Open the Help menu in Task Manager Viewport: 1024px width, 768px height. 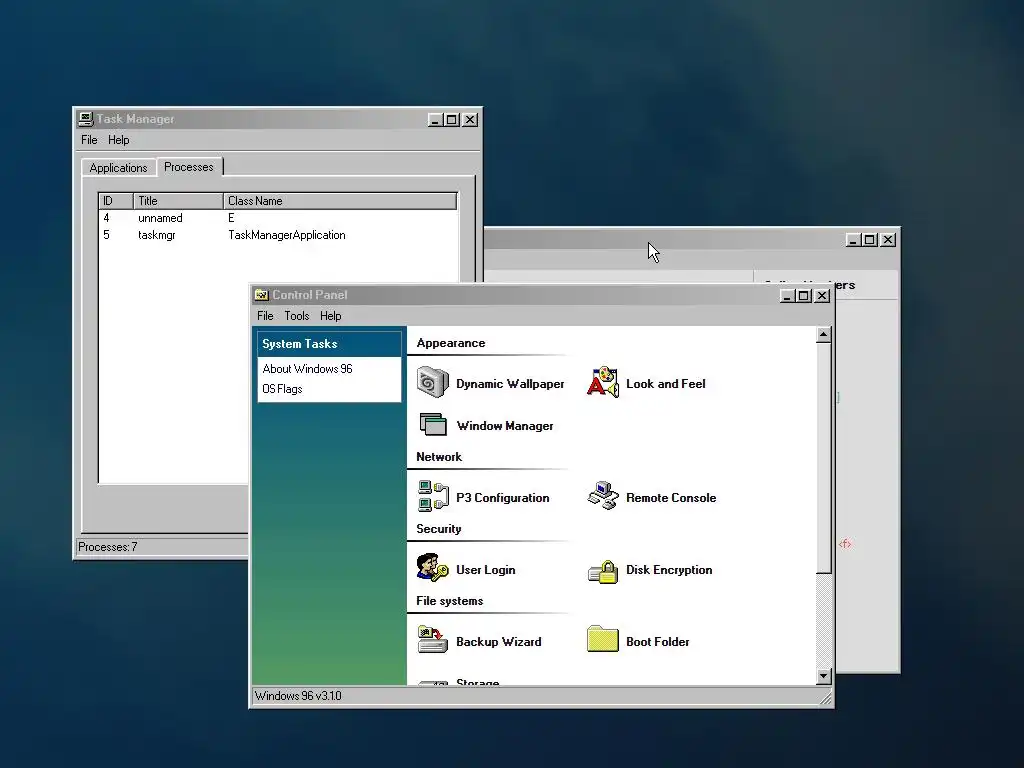(x=118, y=140)
